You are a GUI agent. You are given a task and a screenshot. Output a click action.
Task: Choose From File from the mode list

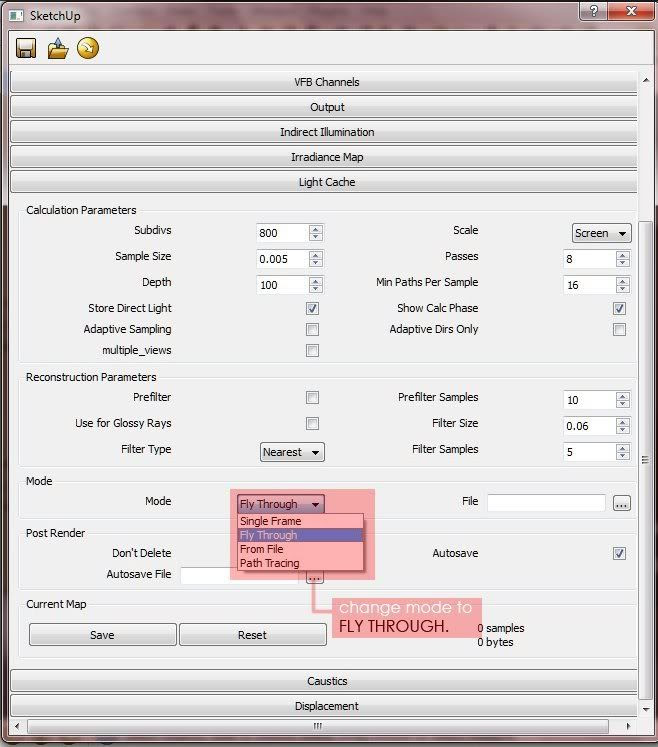point(300,549)
